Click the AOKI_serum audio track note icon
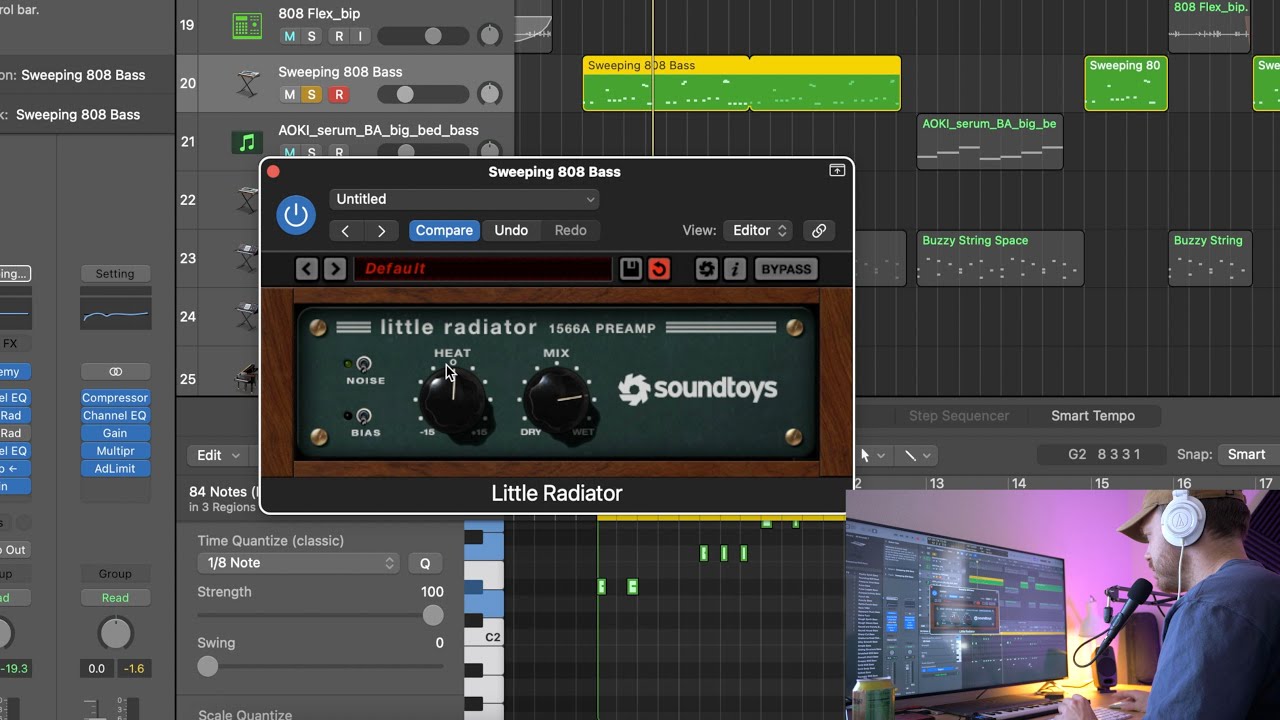This screenshot has height=720, width=1280. pyautogui.click(x=246, y=142)
